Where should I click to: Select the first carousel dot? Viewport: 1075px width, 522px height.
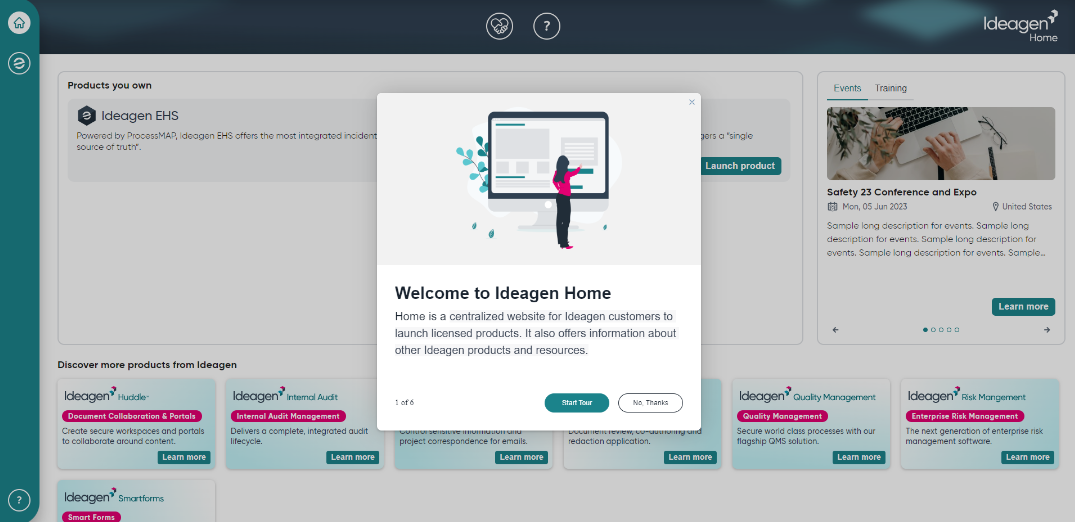(x=925, y=330)
